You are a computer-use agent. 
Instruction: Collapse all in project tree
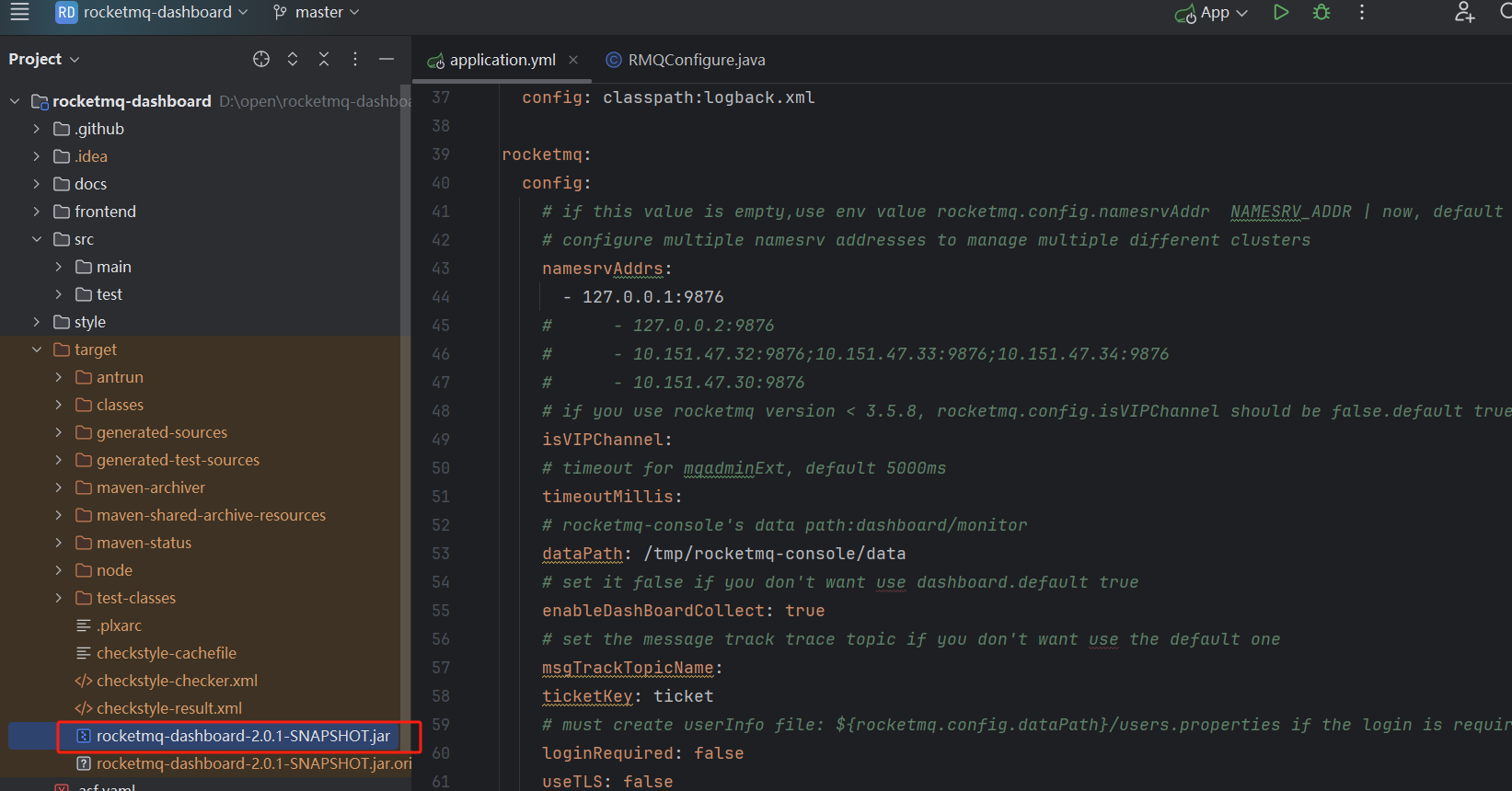[324, 59]
